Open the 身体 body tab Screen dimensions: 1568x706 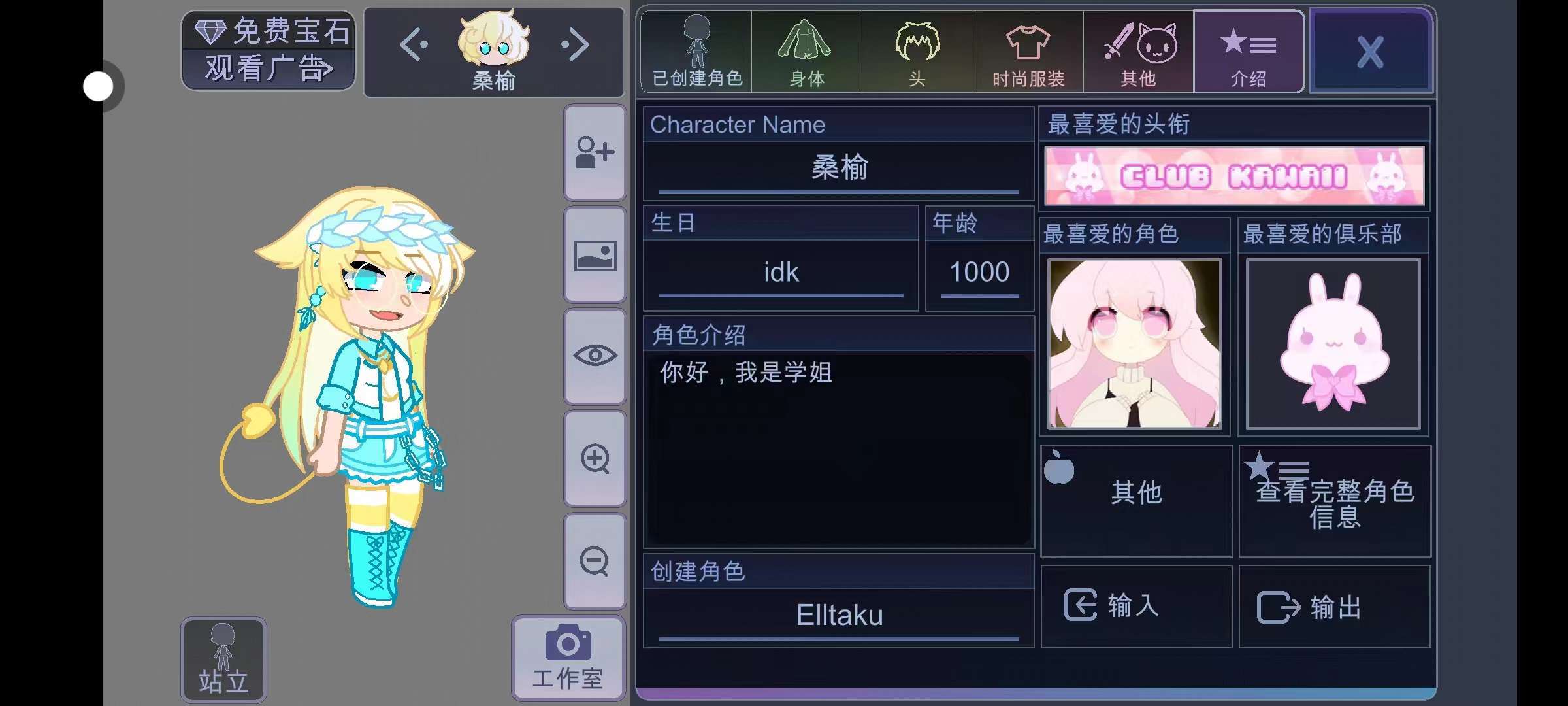pos(807,52)
